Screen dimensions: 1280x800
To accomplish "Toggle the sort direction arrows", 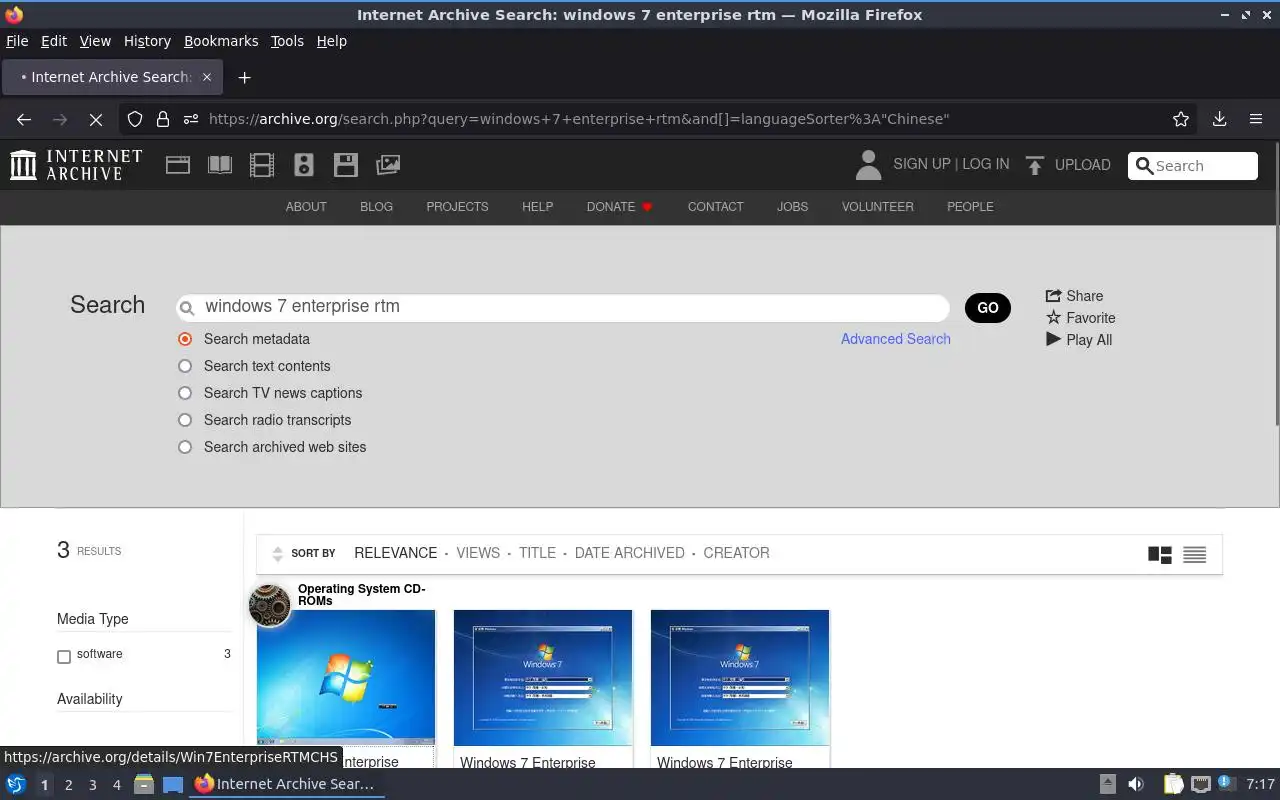I will coord(277,554).
